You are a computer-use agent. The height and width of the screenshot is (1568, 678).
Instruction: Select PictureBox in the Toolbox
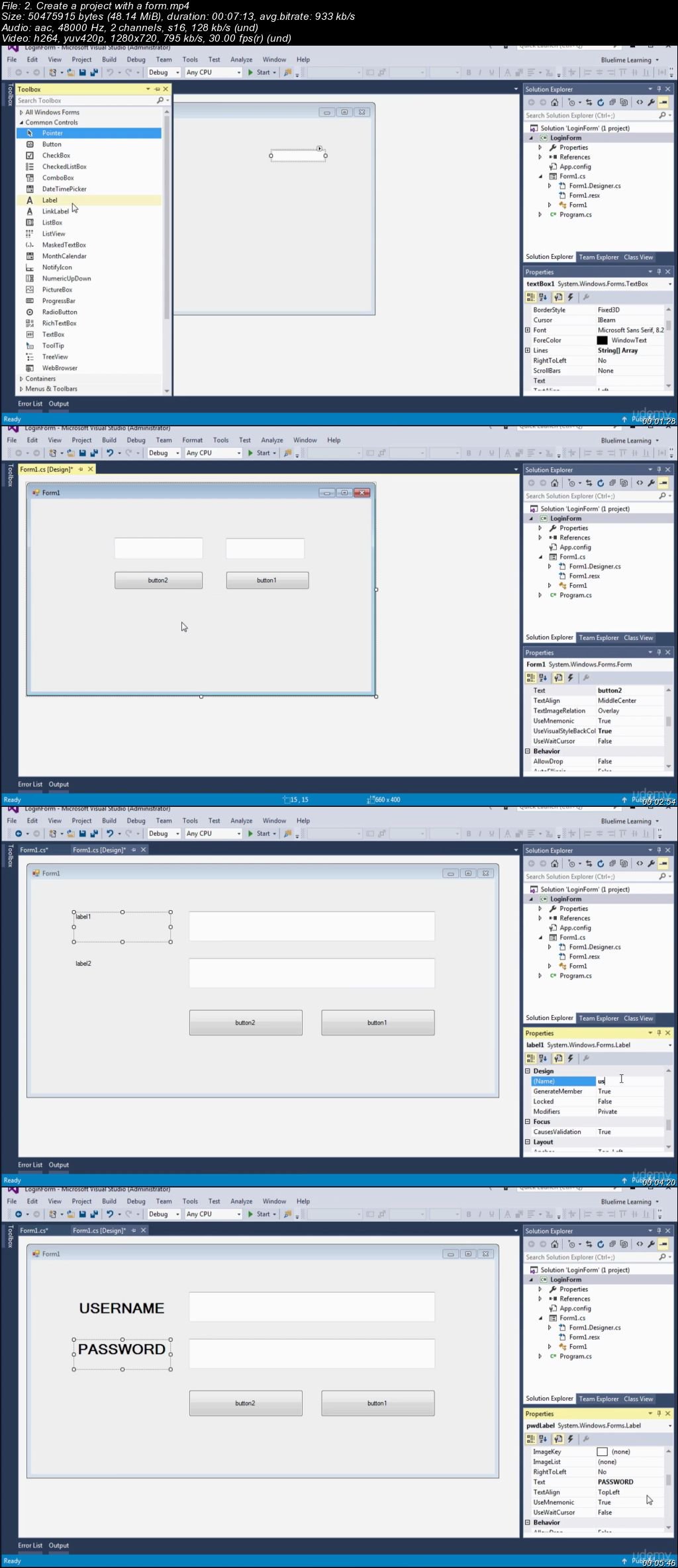pyautogui.click(x=89, y=290)
